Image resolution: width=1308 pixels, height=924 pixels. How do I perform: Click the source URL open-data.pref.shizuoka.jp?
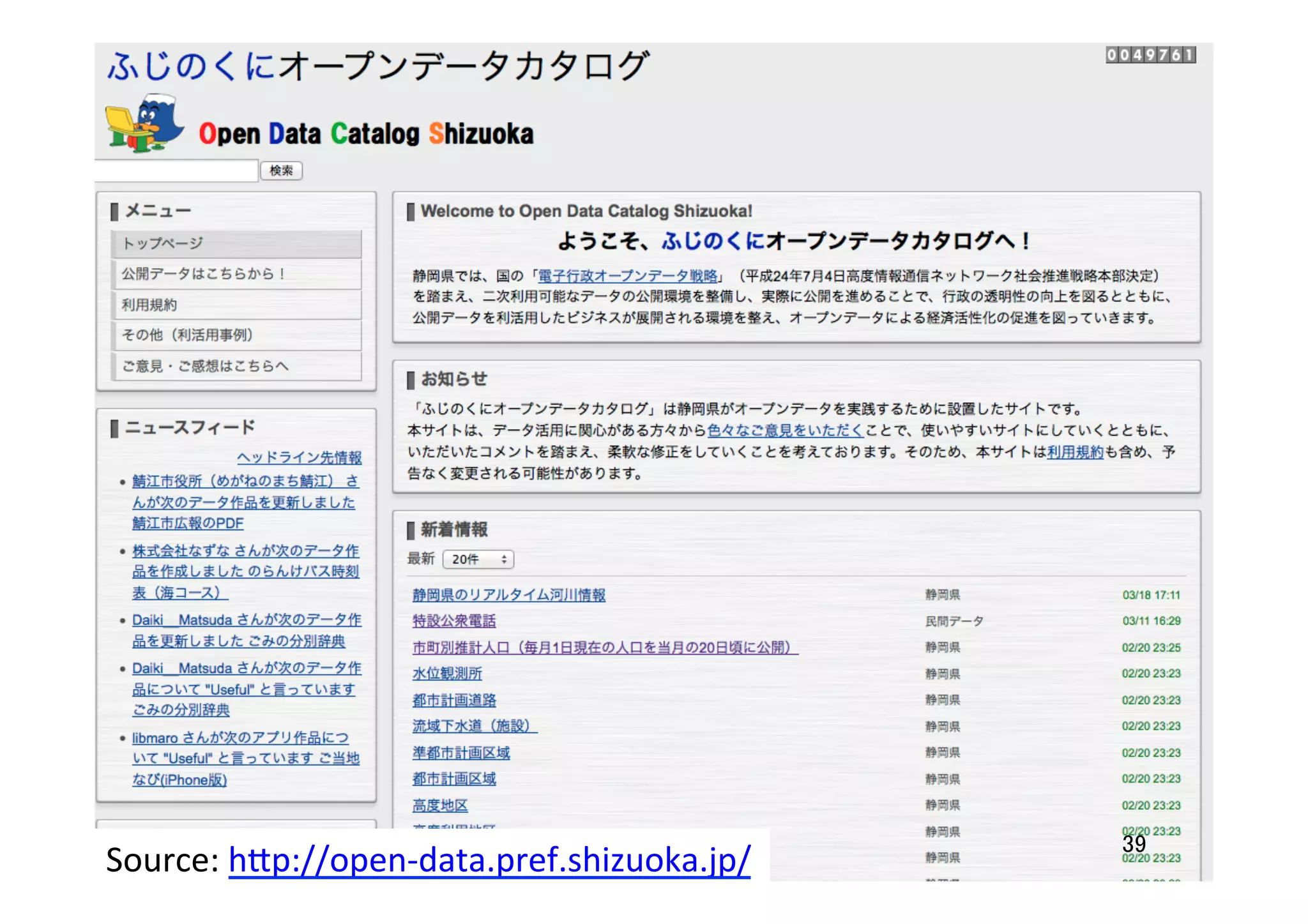489,860
